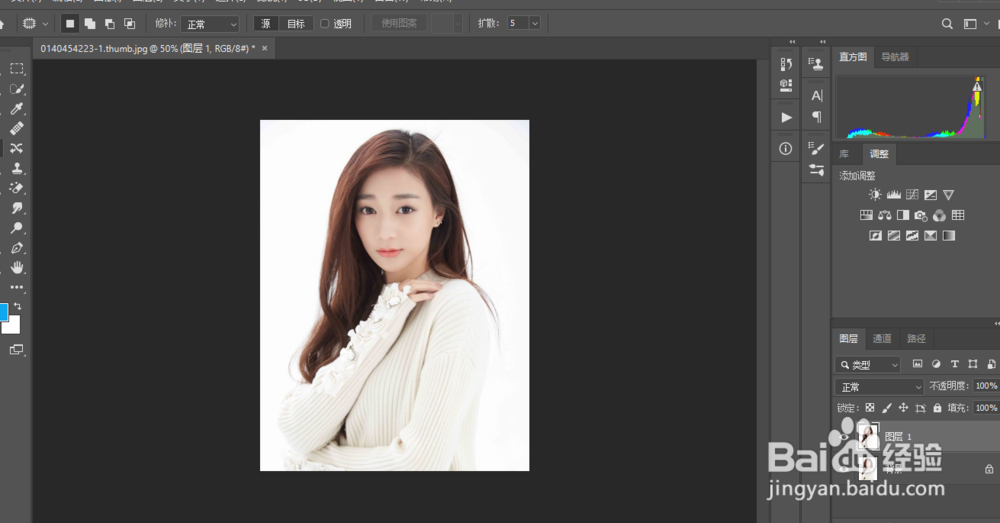Select the 目标 (Destination) patch option
This screenshot has height=523, width=1000.
point(296,24)
